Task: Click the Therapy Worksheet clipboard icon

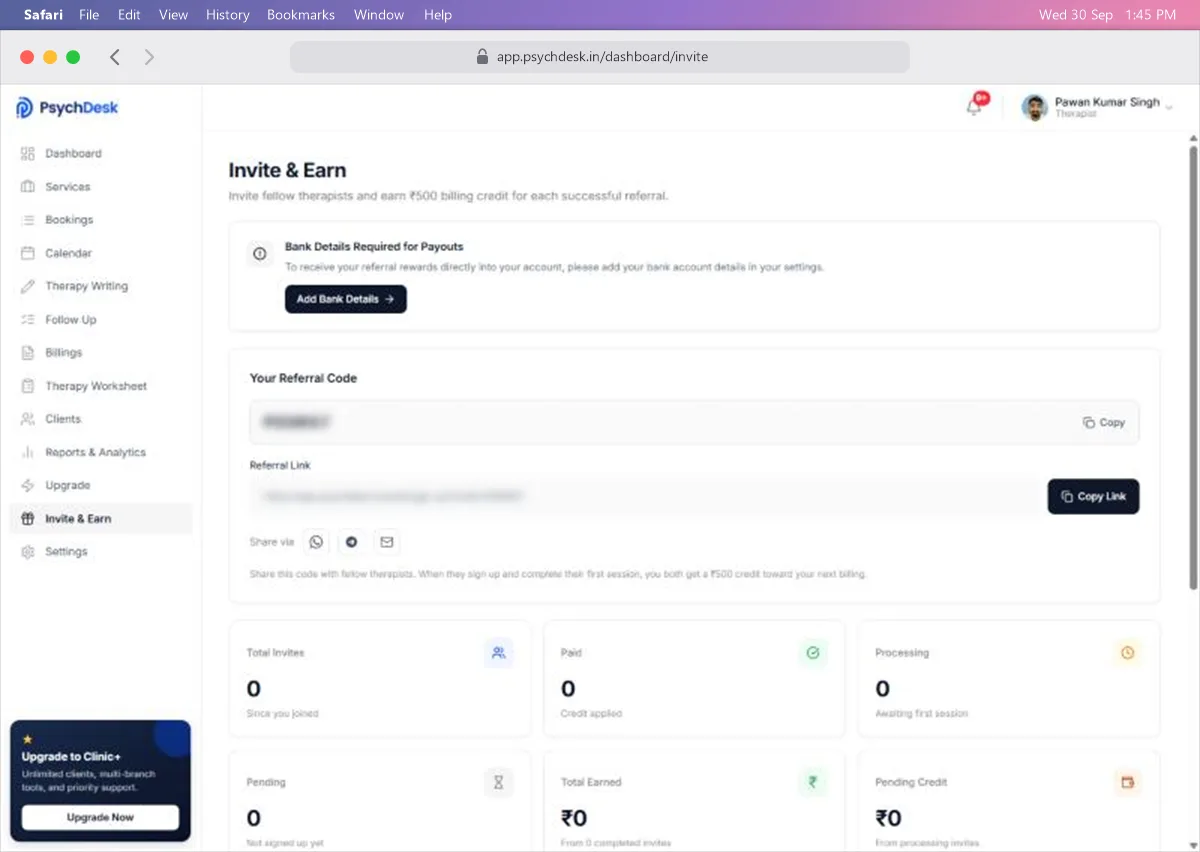Action: point(28,386)
